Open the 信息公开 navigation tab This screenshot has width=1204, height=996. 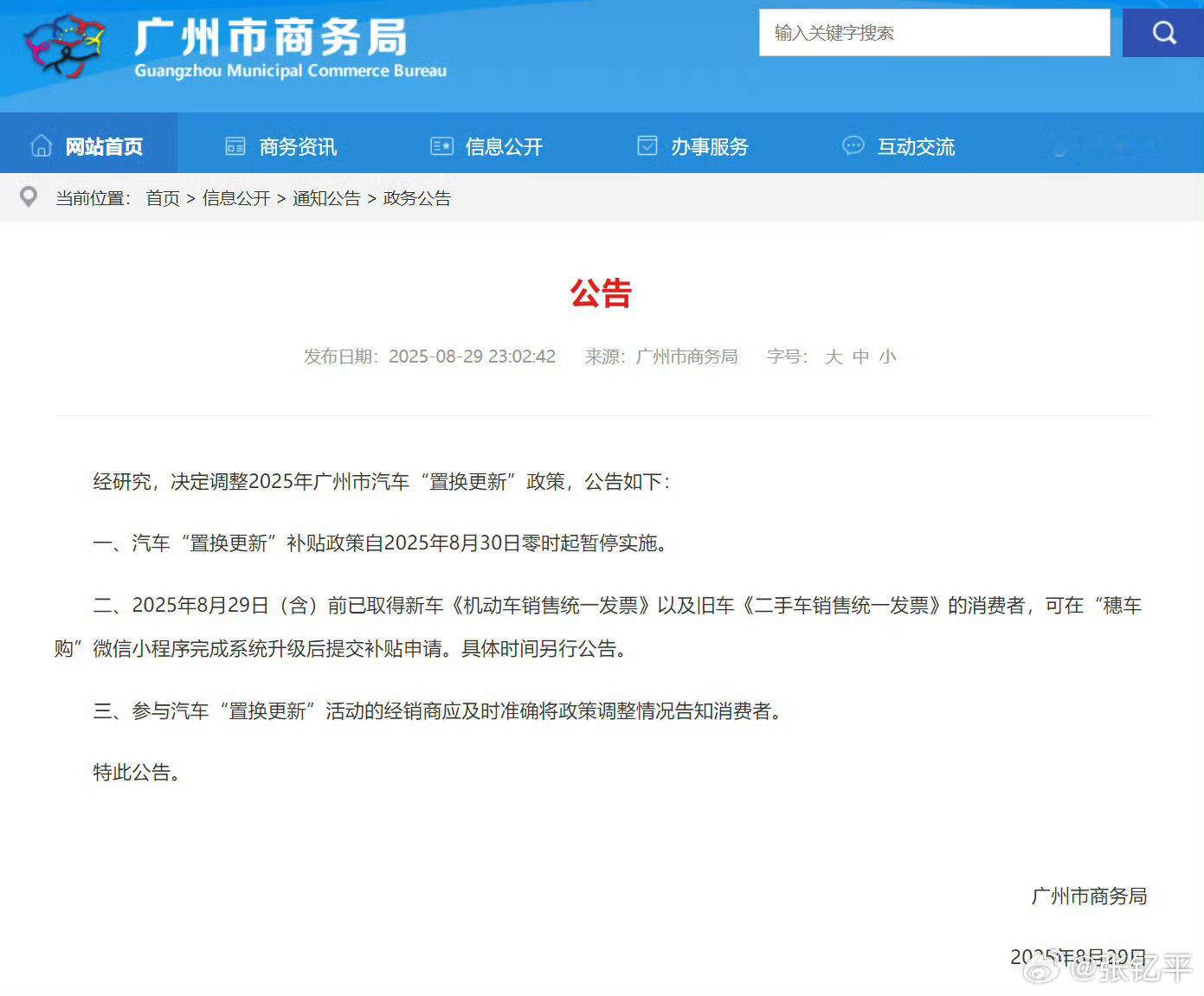click(x=504, y=147)
